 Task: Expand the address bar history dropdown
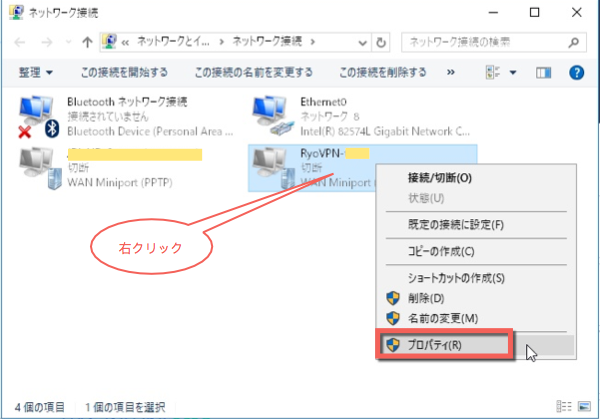[361, 42]
